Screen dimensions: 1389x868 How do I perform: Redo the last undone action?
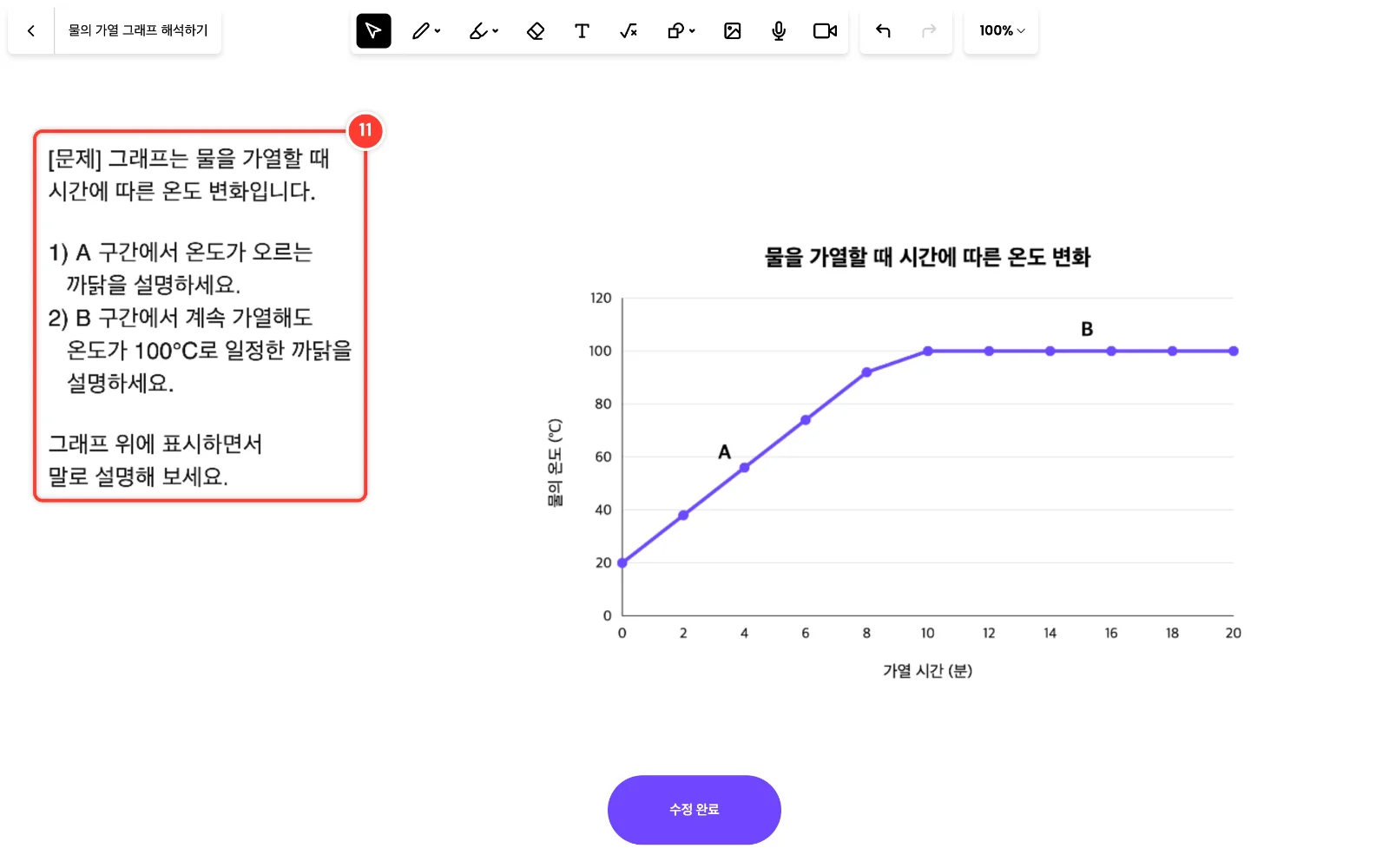click(x=929, y=31)
